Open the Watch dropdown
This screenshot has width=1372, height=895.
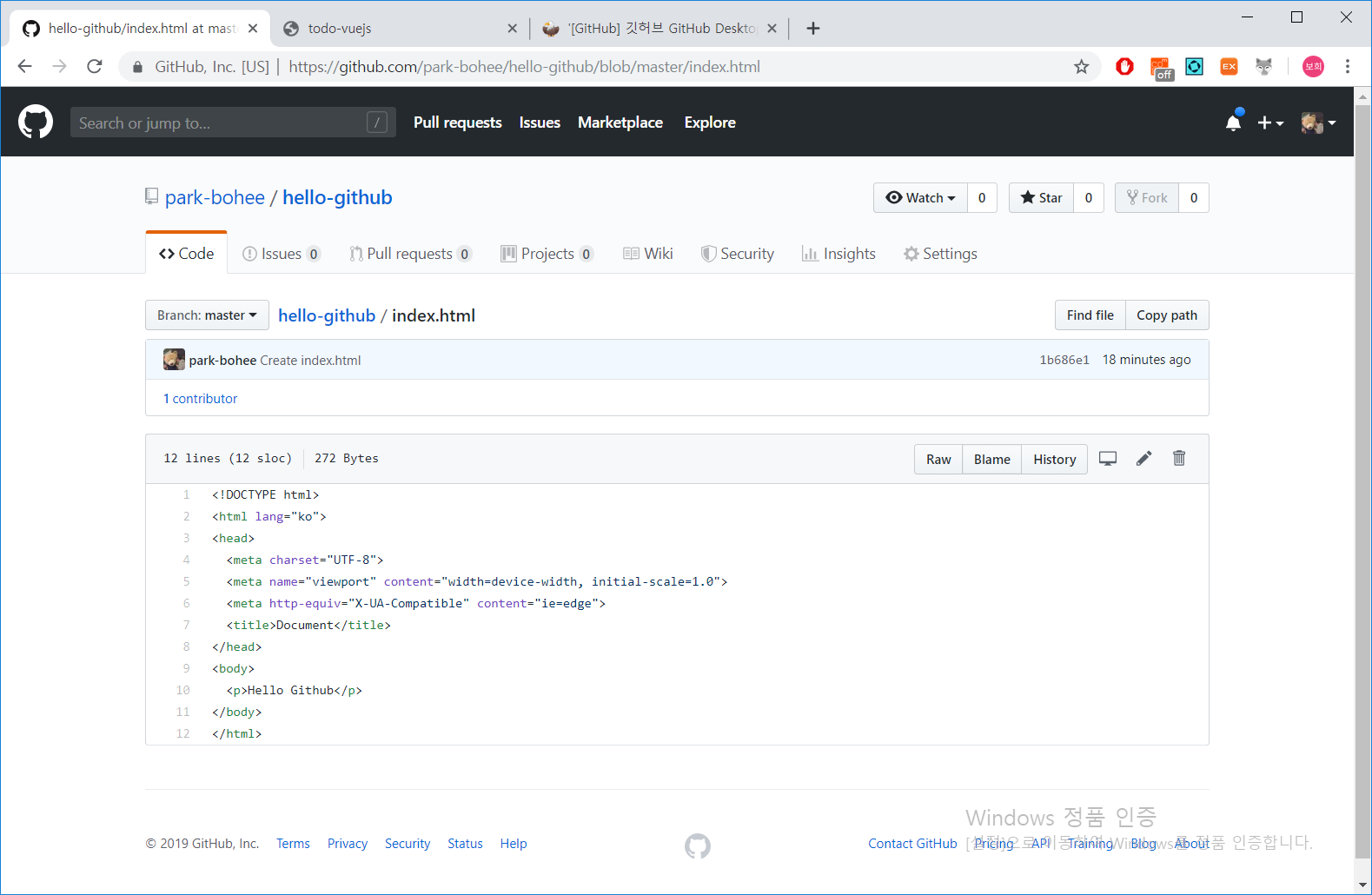pyautogui.click(x=920, y=198)
